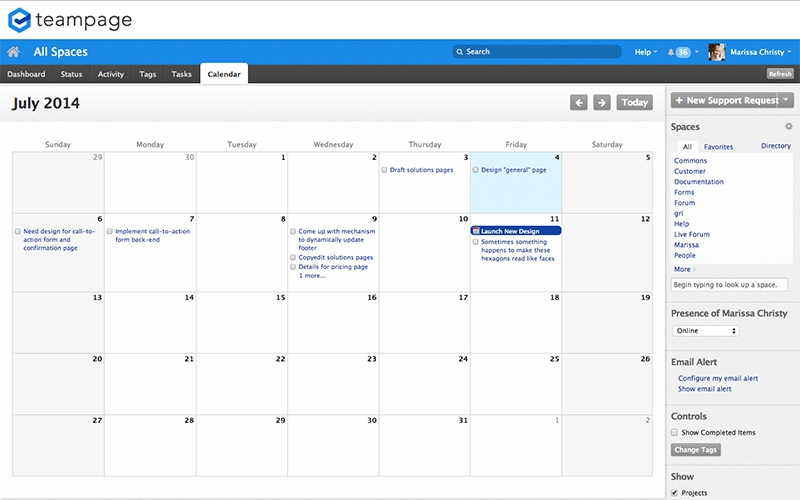800x500 pixels.
Task: Open the Help dropdown menu
Action: 645,52
